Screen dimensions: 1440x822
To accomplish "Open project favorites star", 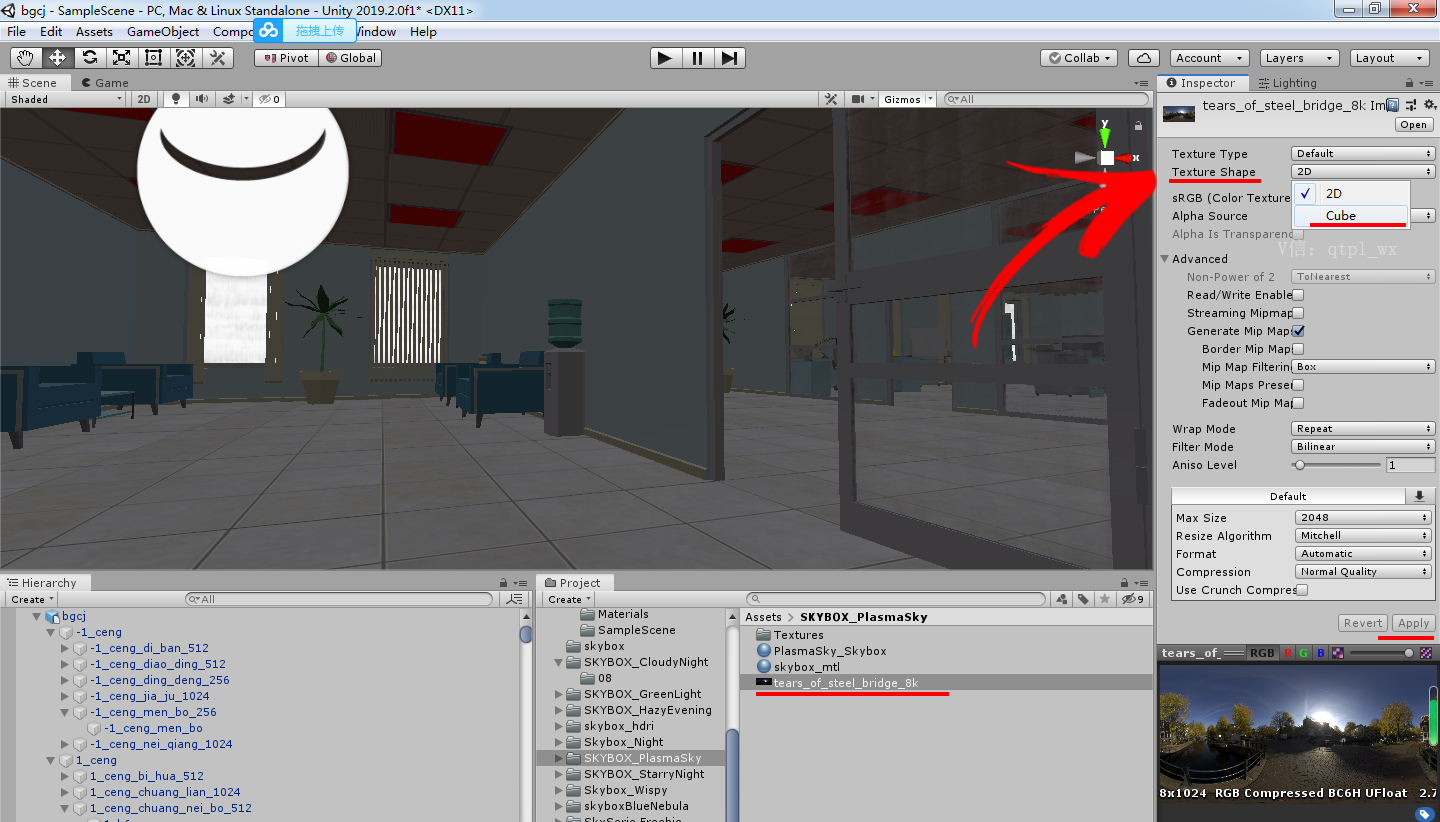I will (x=1105, y=599).
